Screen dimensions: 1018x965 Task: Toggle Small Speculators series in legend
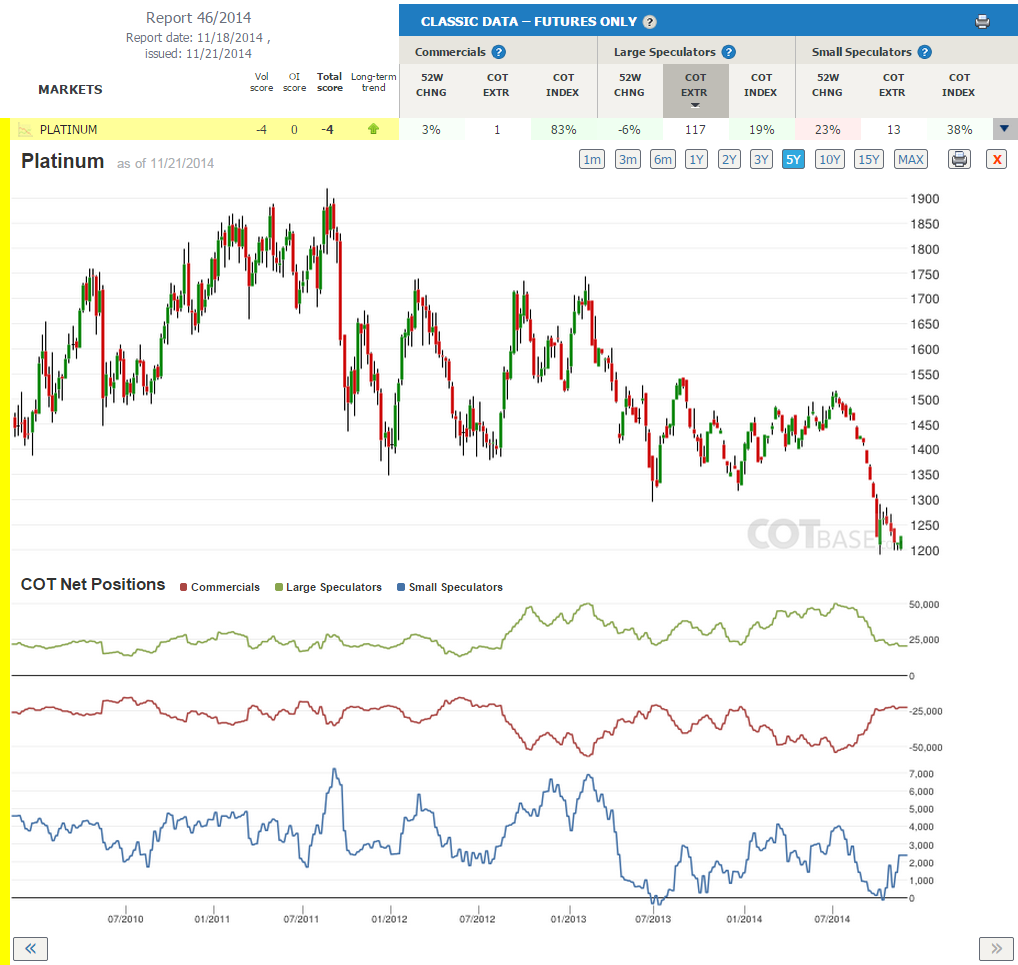pyautogui.click(x=450, y=587)
